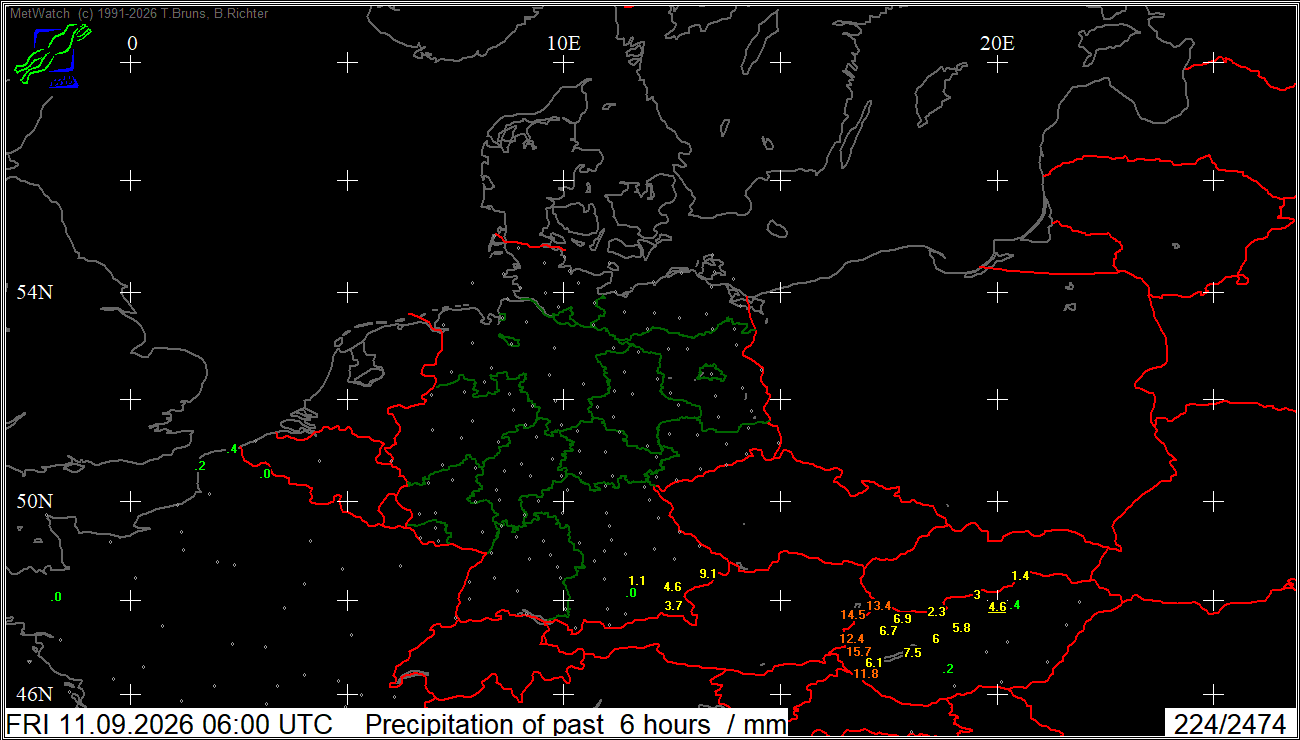Select the 1.4 value in northern Hungary
This screenshot has width=1300, height=740.
1020,576
